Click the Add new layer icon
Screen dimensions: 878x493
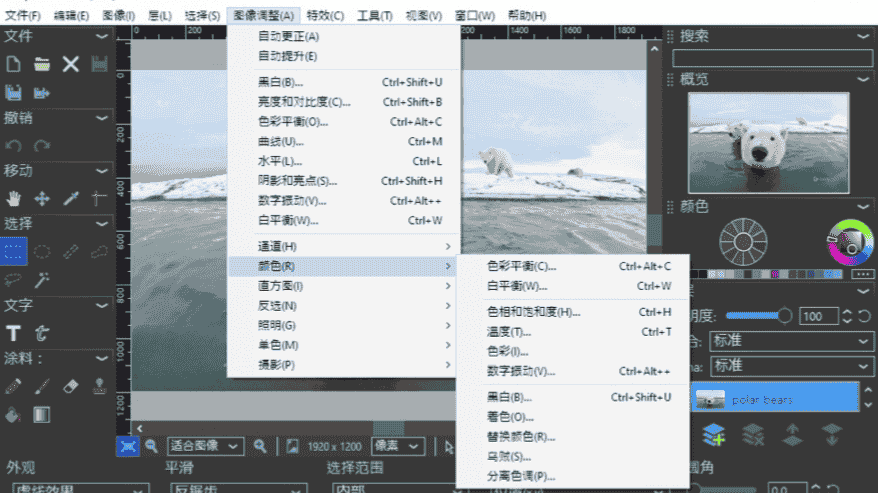coord(713,434)
